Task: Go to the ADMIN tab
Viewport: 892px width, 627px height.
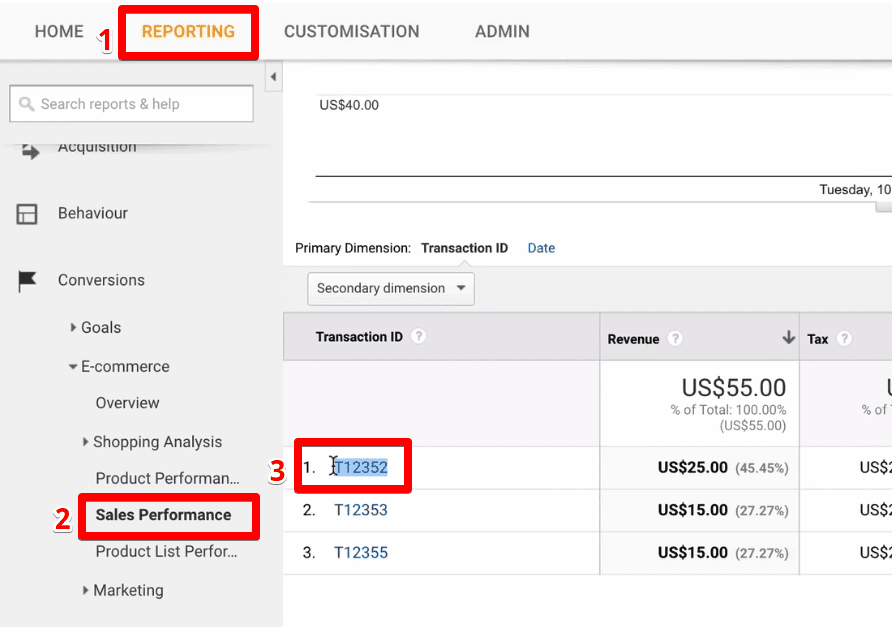Action: click(502, 31)
